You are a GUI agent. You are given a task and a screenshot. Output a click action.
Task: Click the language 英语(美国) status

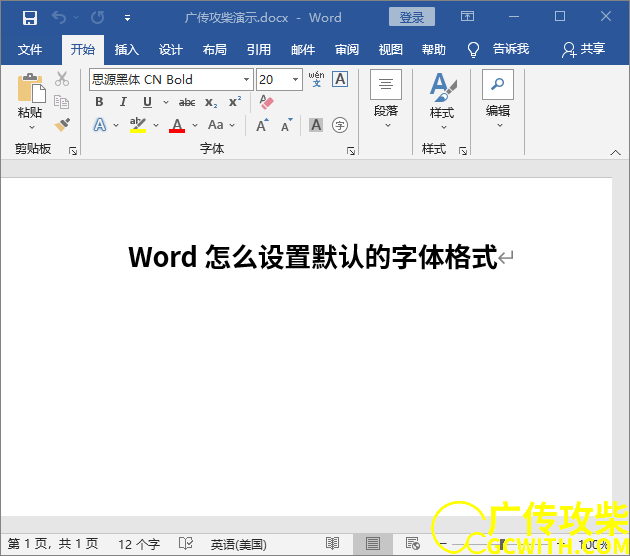pos(239,545)
